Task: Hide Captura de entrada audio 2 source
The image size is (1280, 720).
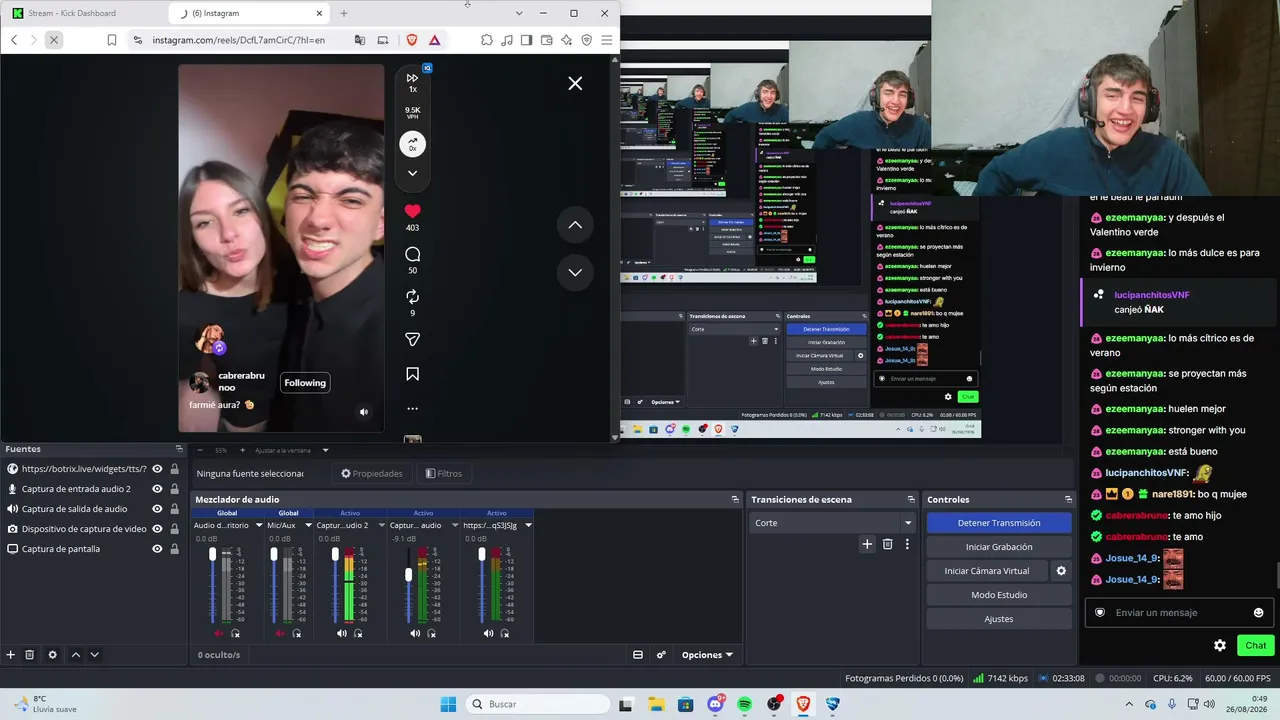Action: point(157,489)
